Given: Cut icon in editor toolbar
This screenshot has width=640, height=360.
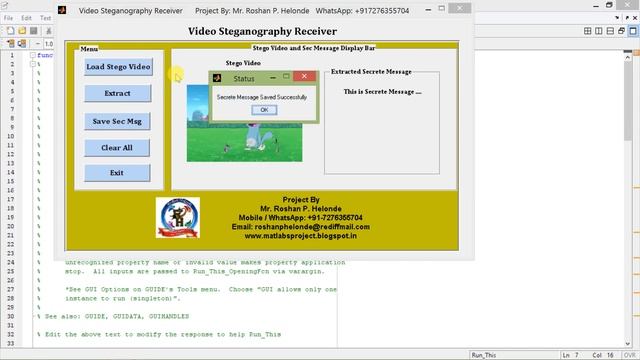Looking at the screenshot, I should point(49,31).
